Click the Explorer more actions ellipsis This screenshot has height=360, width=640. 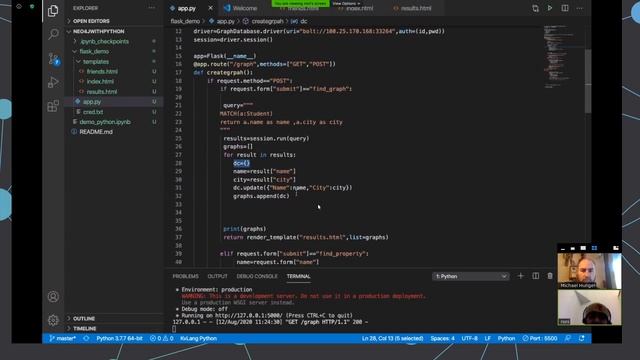coord(152,8)
